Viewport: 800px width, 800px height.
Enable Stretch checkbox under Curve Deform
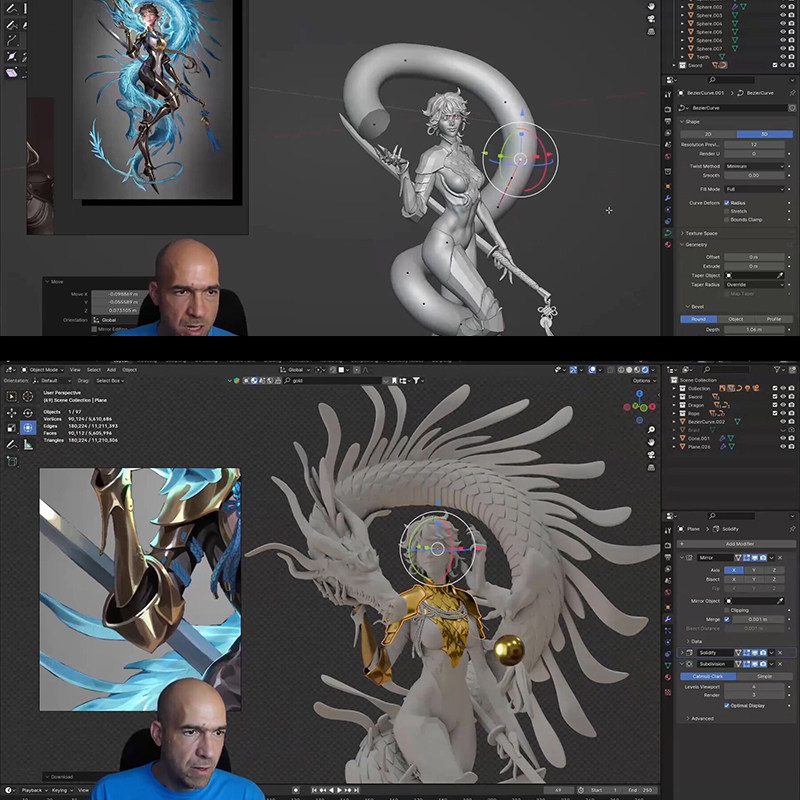[727, 211]
